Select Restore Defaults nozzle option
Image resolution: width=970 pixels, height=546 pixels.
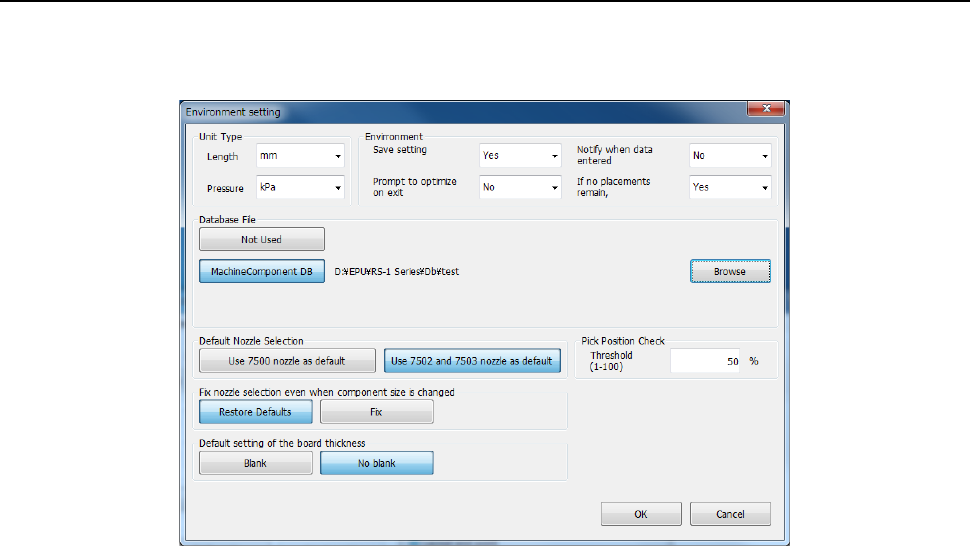tap(255, 412)
